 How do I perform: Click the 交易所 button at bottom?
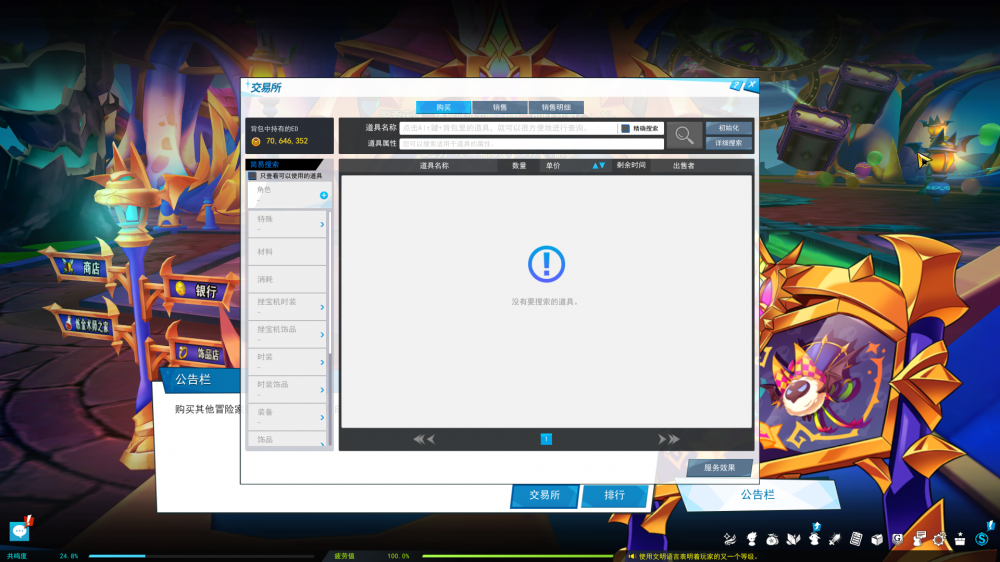(x=545, y=495)
